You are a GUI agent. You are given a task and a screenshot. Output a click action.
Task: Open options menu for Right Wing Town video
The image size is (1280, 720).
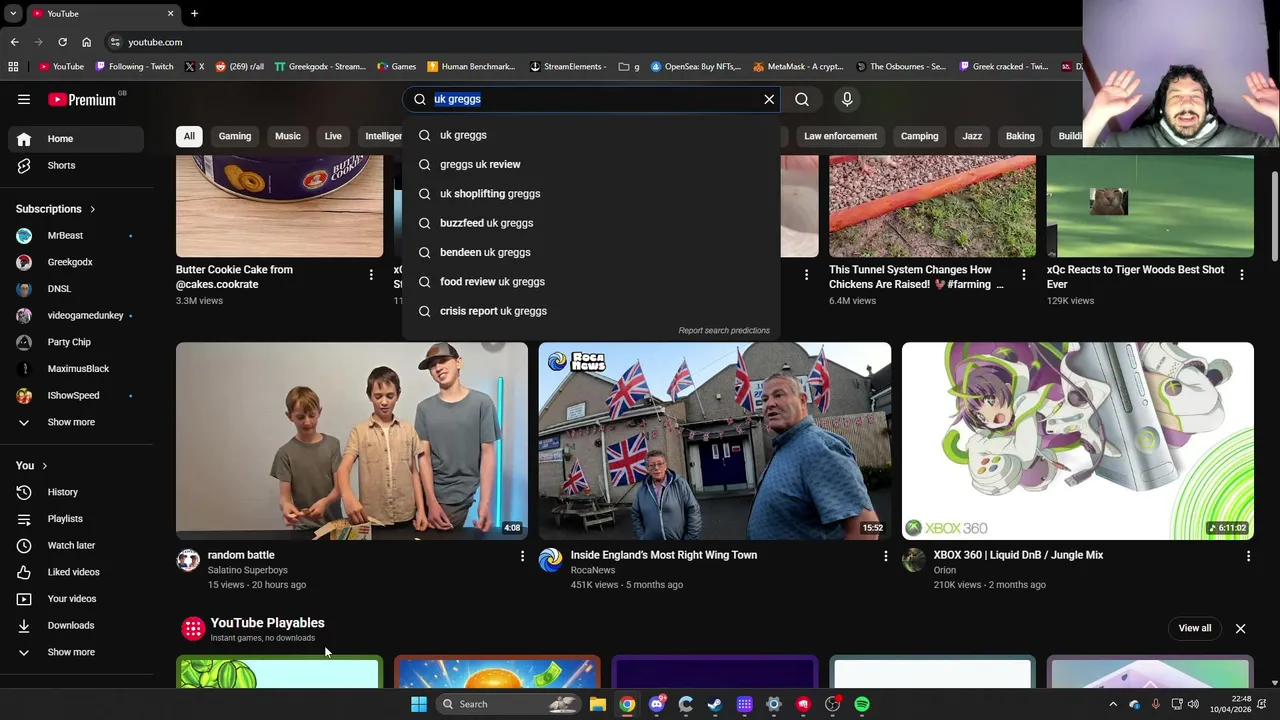(885, 556)
